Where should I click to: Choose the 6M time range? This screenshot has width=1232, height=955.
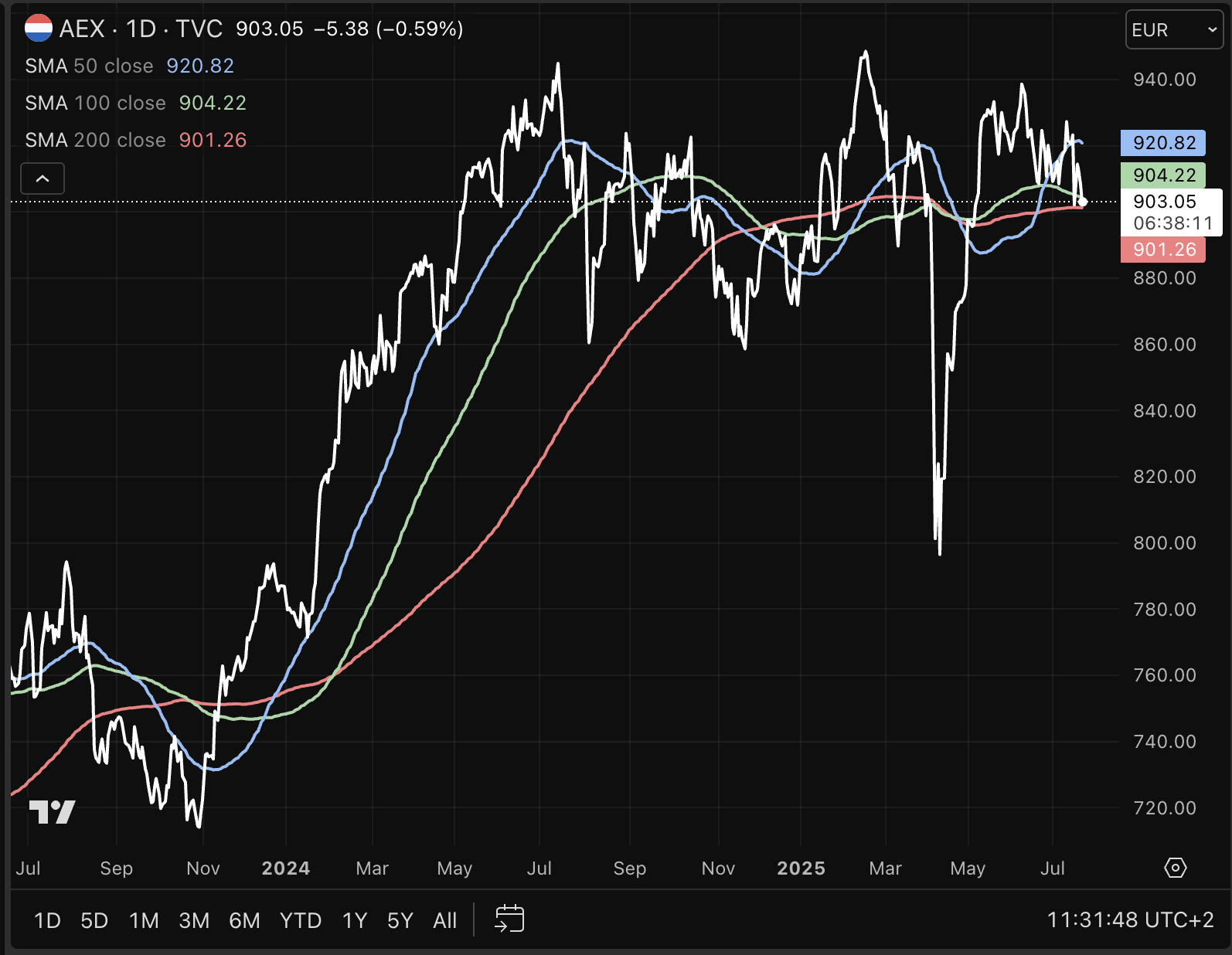coord(244,920)
